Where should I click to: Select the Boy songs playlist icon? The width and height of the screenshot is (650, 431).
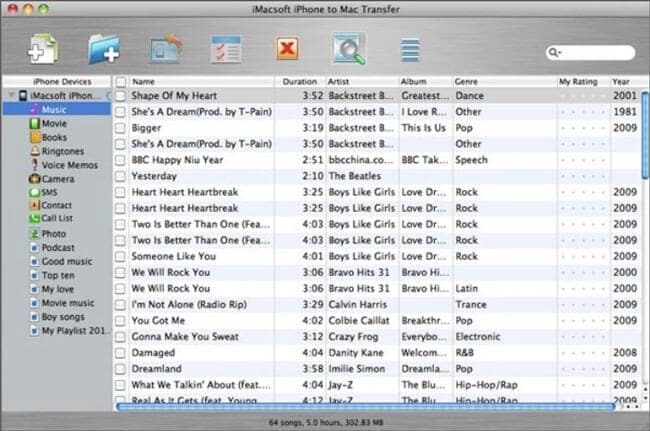pos(35,317)
